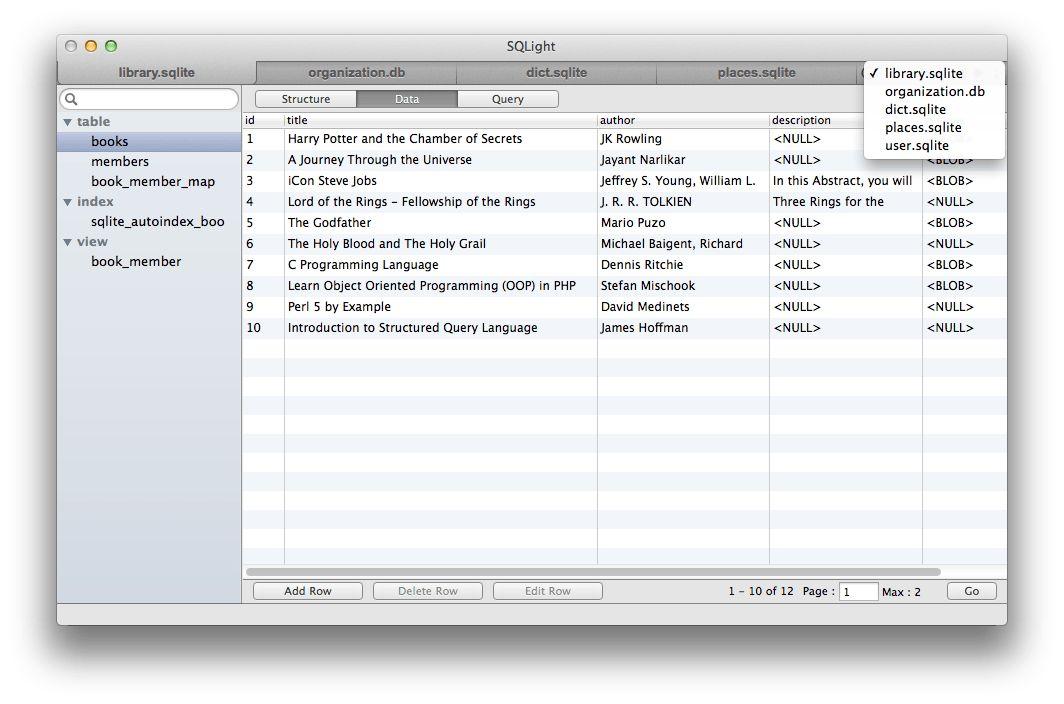Select the places.sqlite tab

756,72
